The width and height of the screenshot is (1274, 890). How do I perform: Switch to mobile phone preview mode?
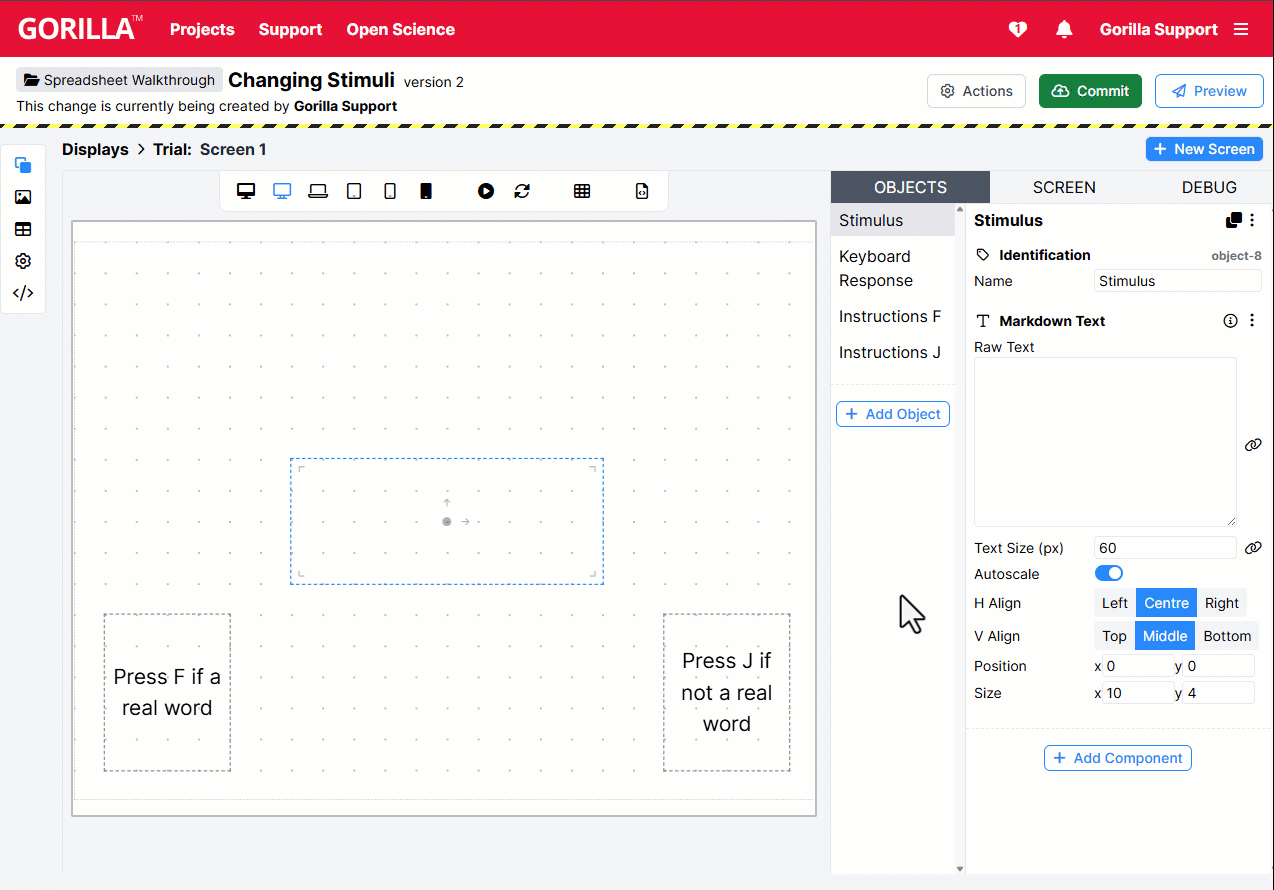tap(425, 190)
